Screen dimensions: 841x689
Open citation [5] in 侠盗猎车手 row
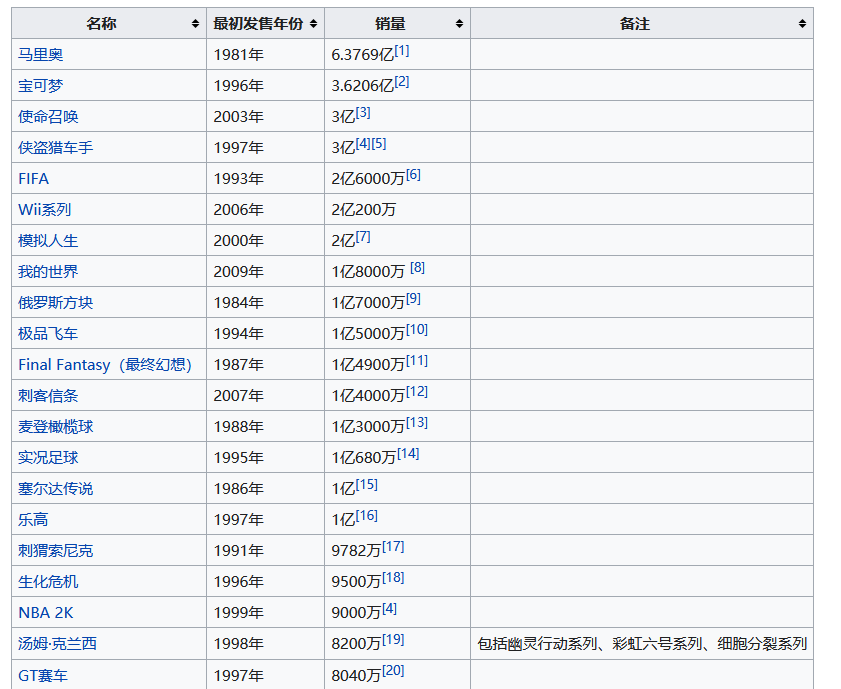coord(378,144)
